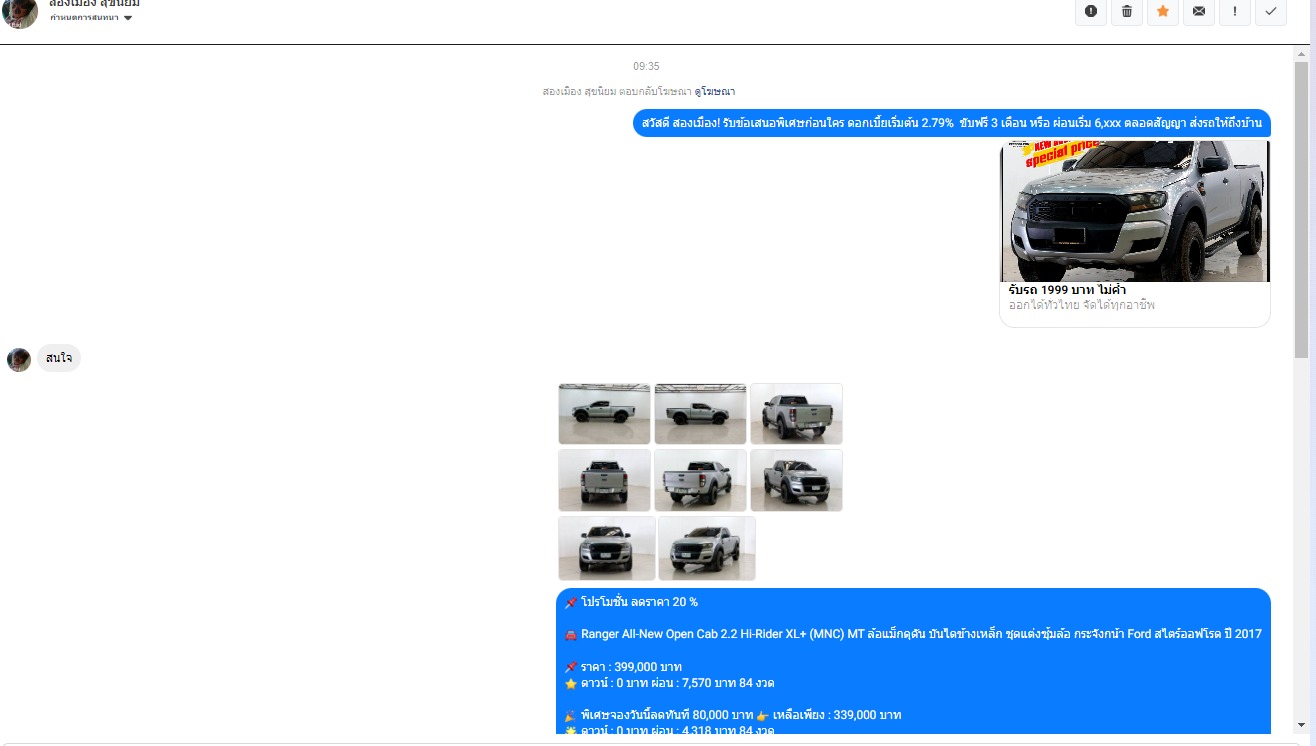Click the customer avatar beside the สนใจ message
Viewport: 1316px width, 746px height.
click(19, 360)
